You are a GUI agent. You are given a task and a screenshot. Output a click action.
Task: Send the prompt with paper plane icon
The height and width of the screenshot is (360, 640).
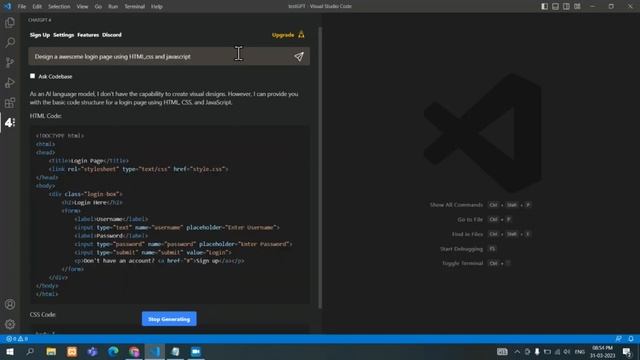click(x=299, y=56)
